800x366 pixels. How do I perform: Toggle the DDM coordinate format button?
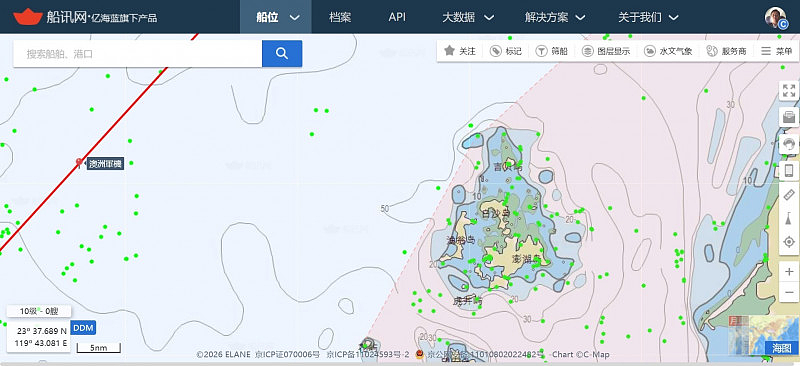pyautogui.click(x=83, y=328)
